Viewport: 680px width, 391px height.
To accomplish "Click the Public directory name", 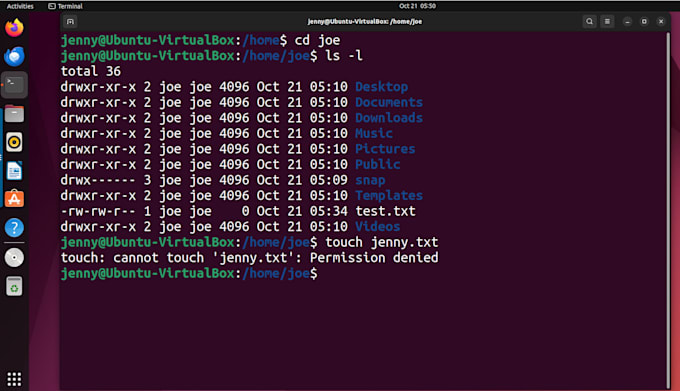I will (x=378, y=164).
